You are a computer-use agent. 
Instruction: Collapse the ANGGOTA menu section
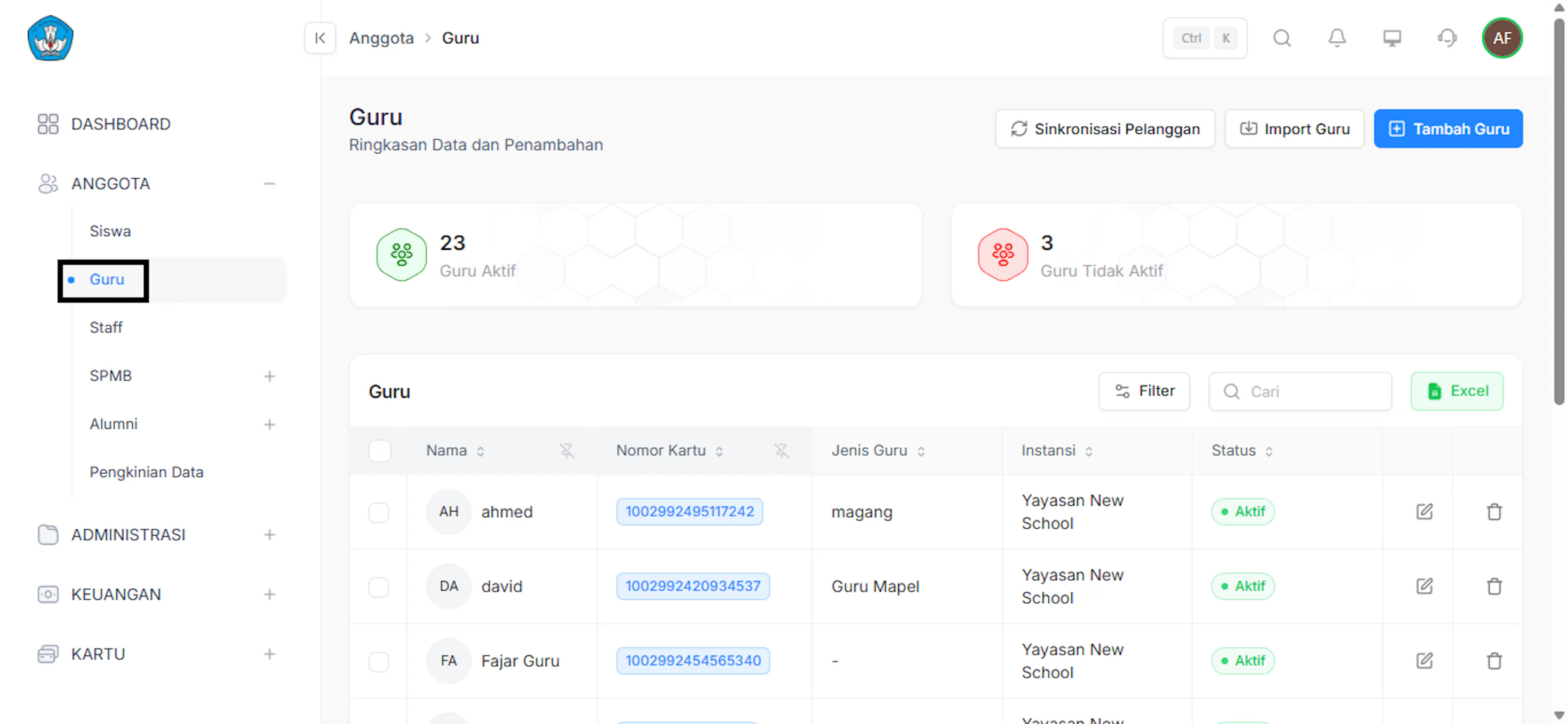[x=269, y=184]
